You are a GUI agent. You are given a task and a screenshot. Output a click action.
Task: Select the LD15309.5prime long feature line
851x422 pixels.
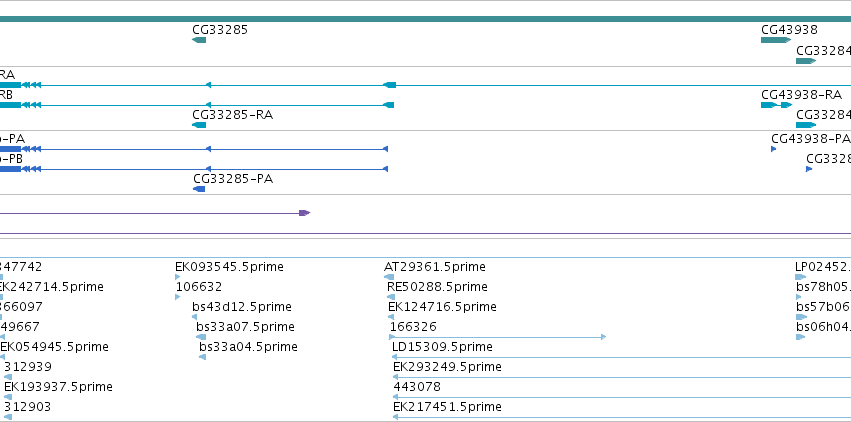point(621,357)
